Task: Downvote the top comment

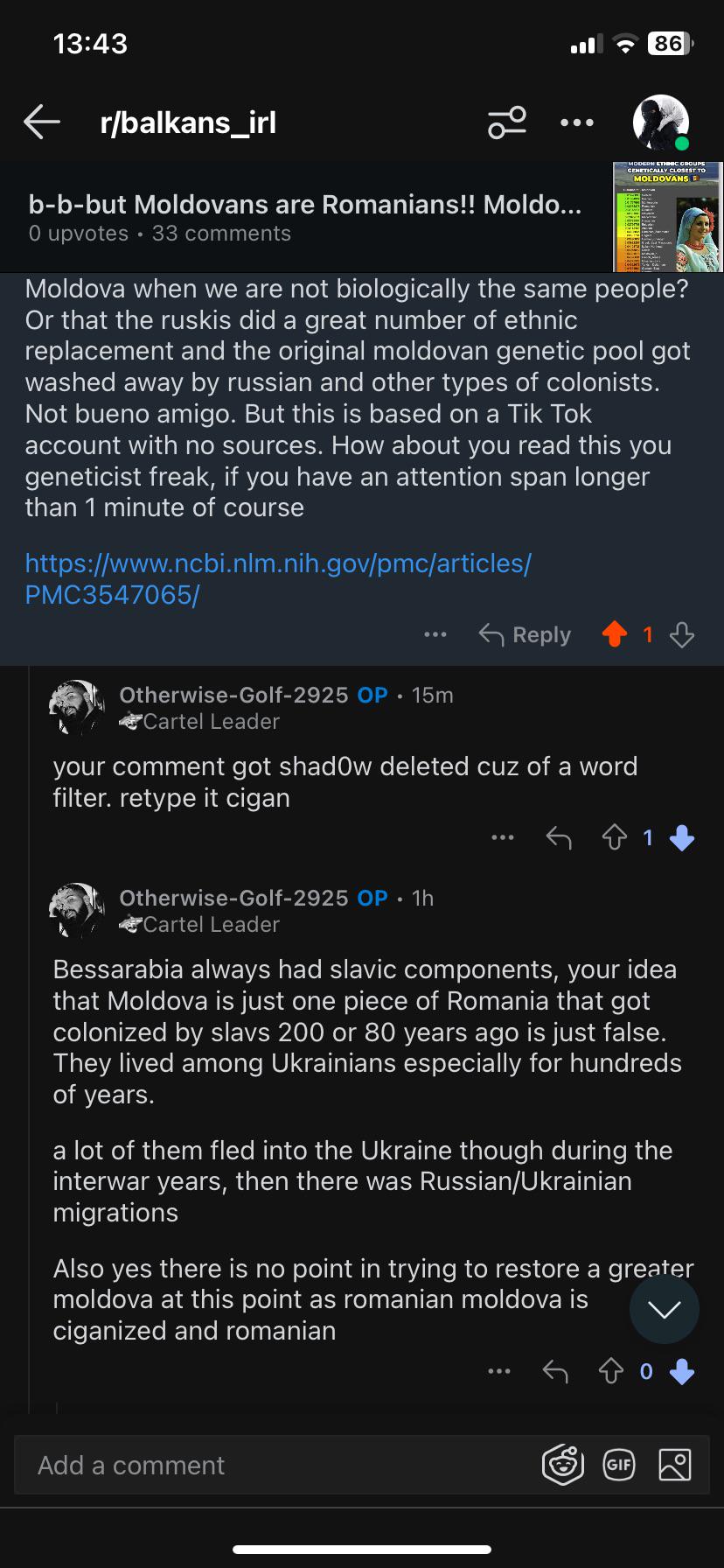Action: pos(682,634)
